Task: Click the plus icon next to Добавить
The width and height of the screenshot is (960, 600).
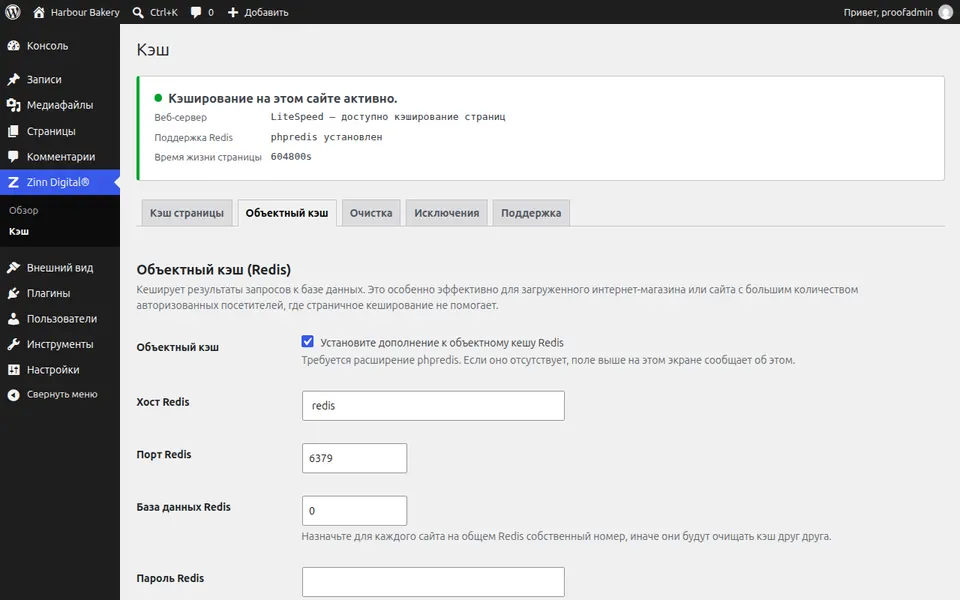Action: 233,12
